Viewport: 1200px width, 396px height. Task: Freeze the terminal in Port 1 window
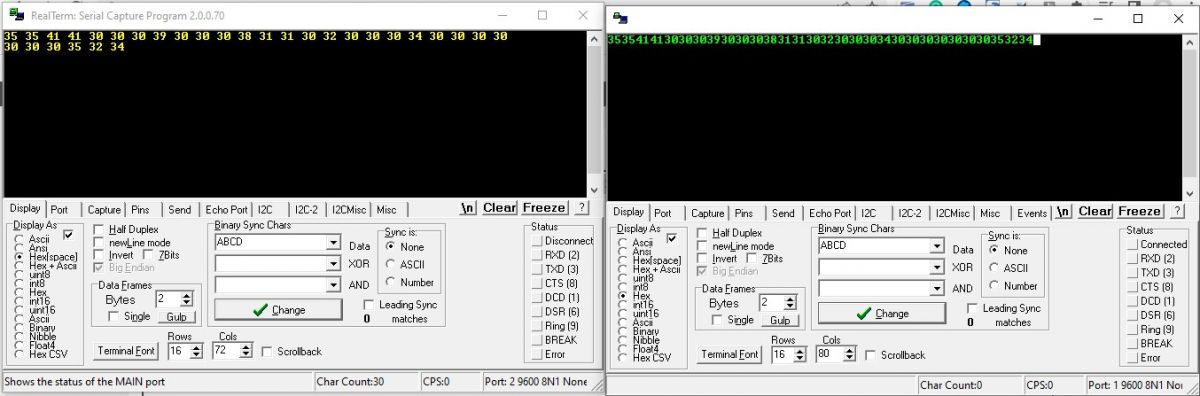[1140, 211]
